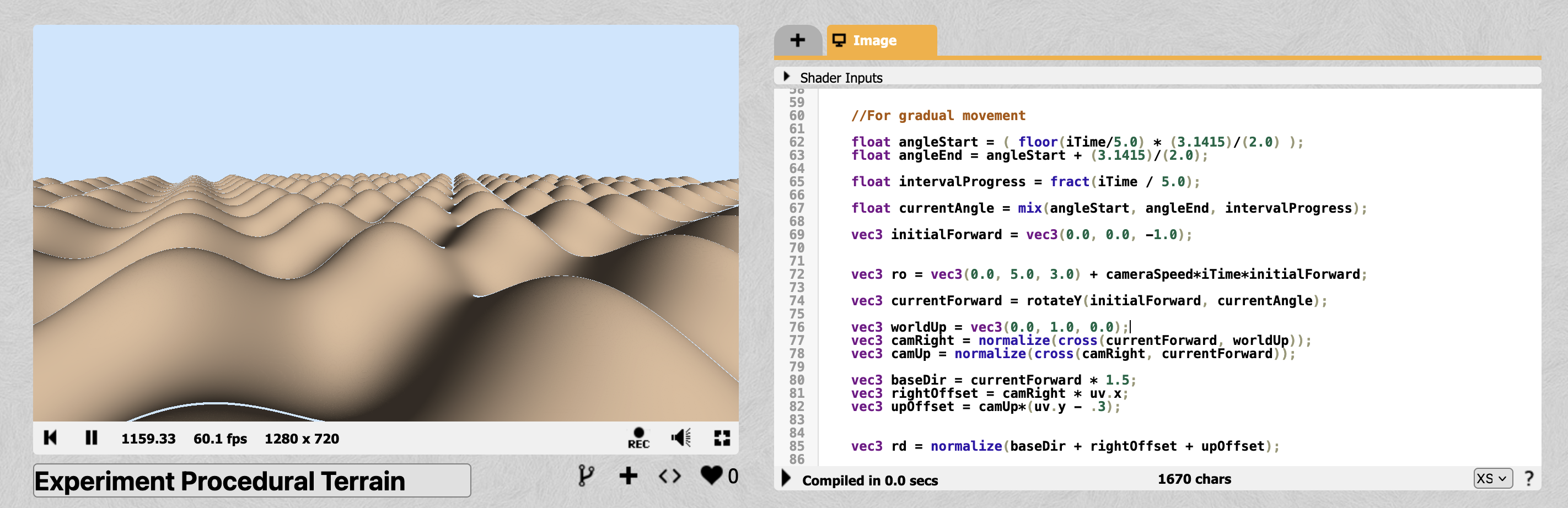Open editor help with the question mark
Screen dimensions: 1568x508
tap(1529, 479)
